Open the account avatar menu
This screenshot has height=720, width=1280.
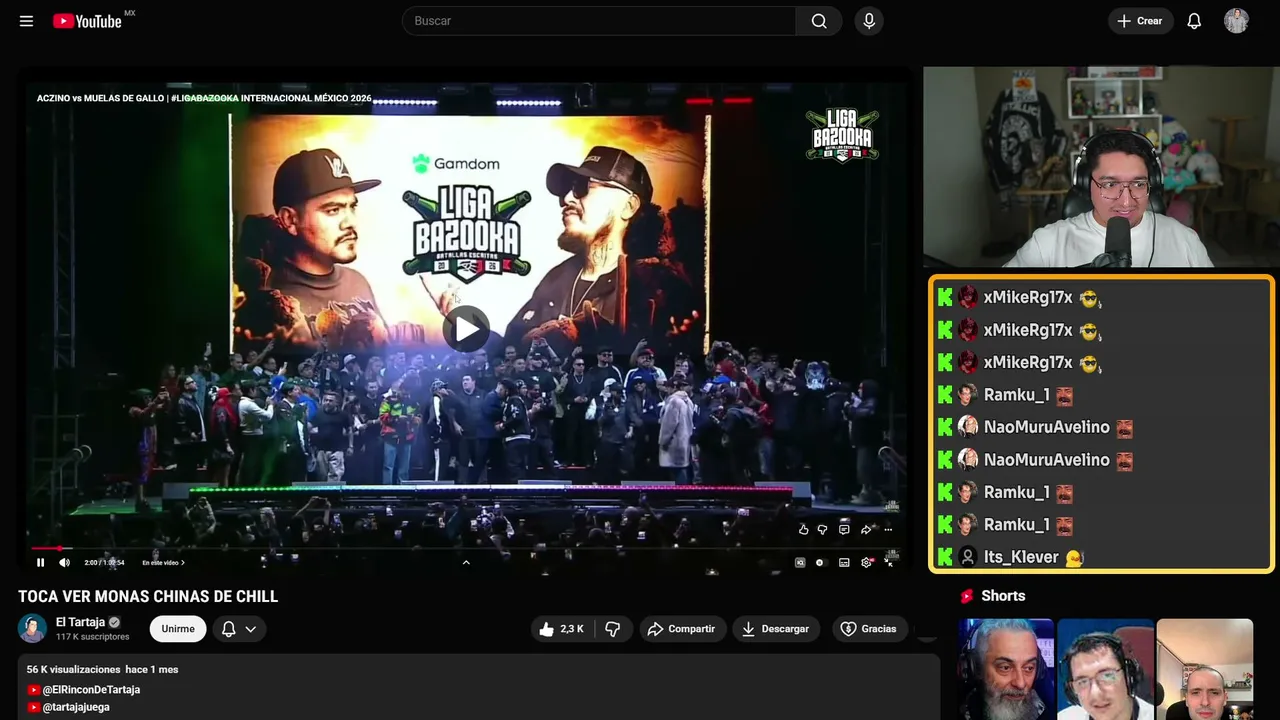point(1236,21)
